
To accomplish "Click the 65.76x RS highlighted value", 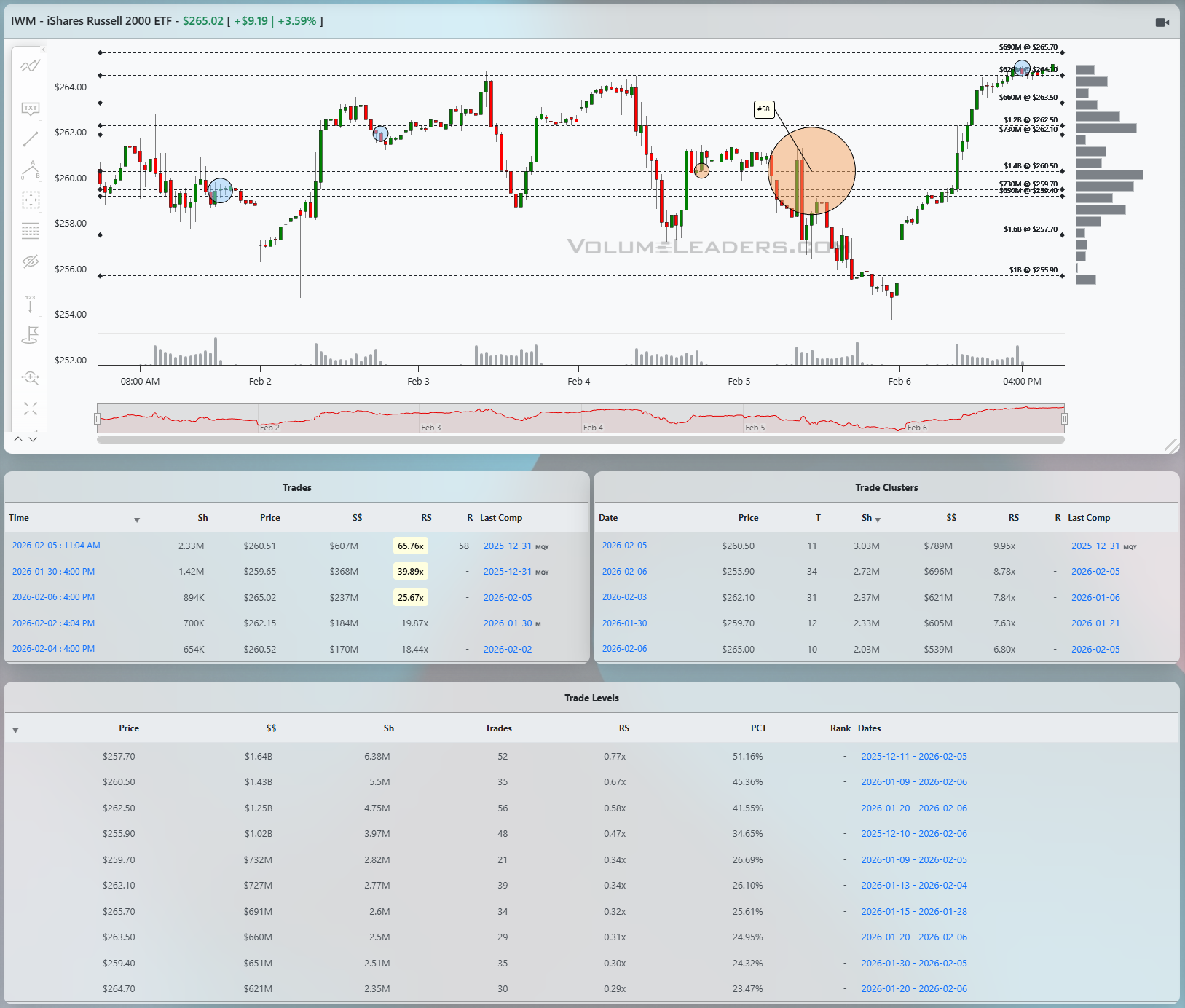I will (x=411, y=546).
